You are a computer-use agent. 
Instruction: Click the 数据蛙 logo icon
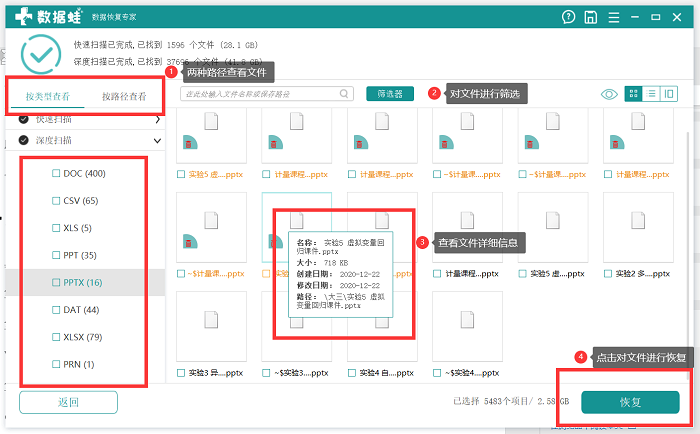pos(24,17)
